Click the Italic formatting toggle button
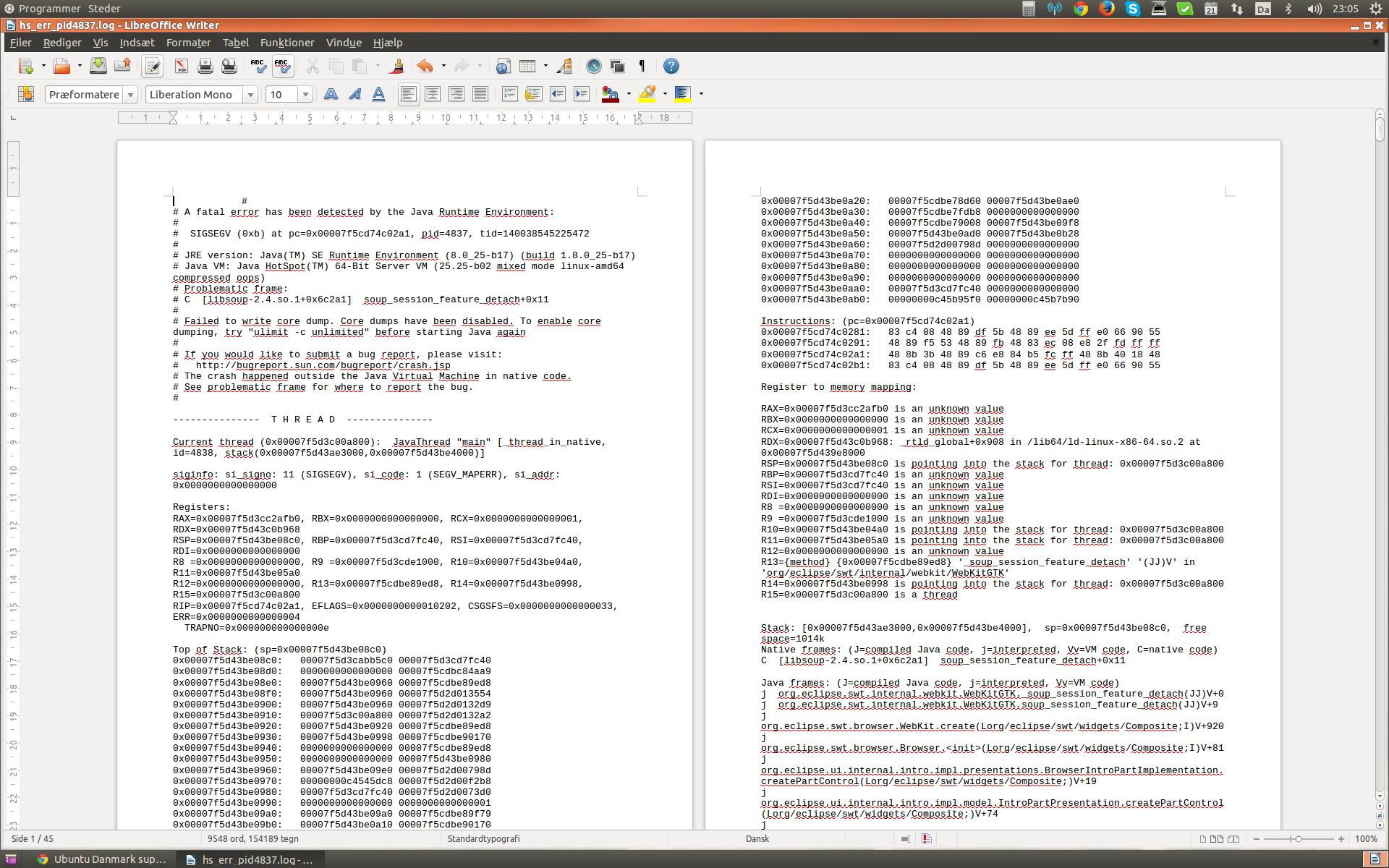This screenshot has height=868, width=1389. coord(354,93)
